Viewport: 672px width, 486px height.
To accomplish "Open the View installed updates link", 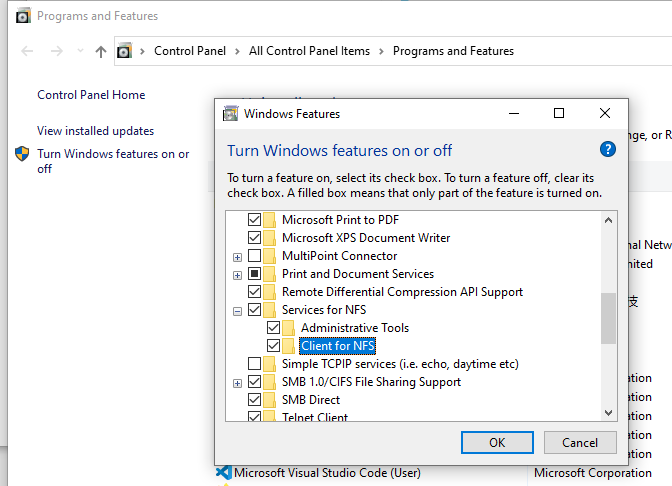I will click(95, 131).
